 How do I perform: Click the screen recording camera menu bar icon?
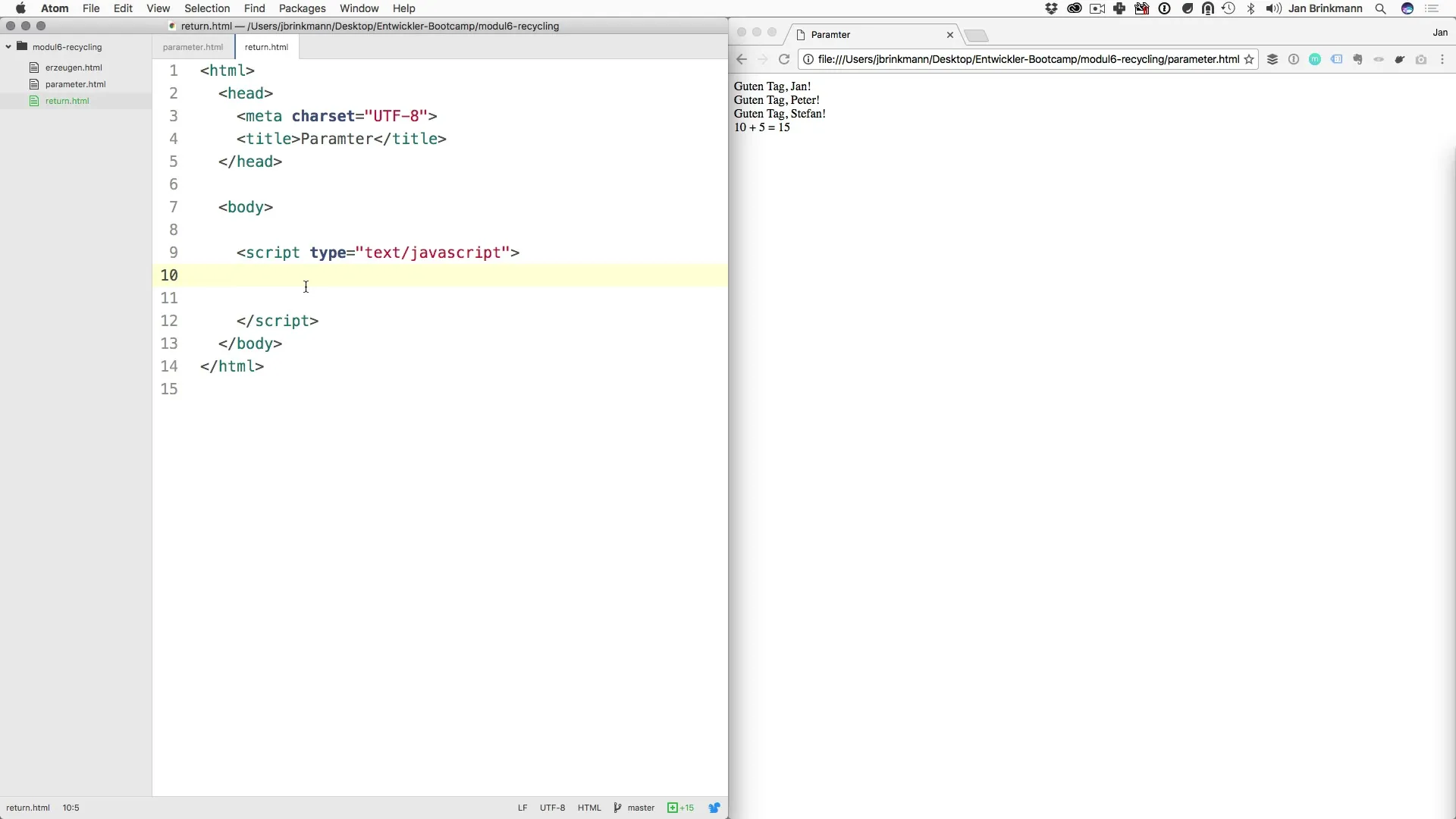(1097, 8)
